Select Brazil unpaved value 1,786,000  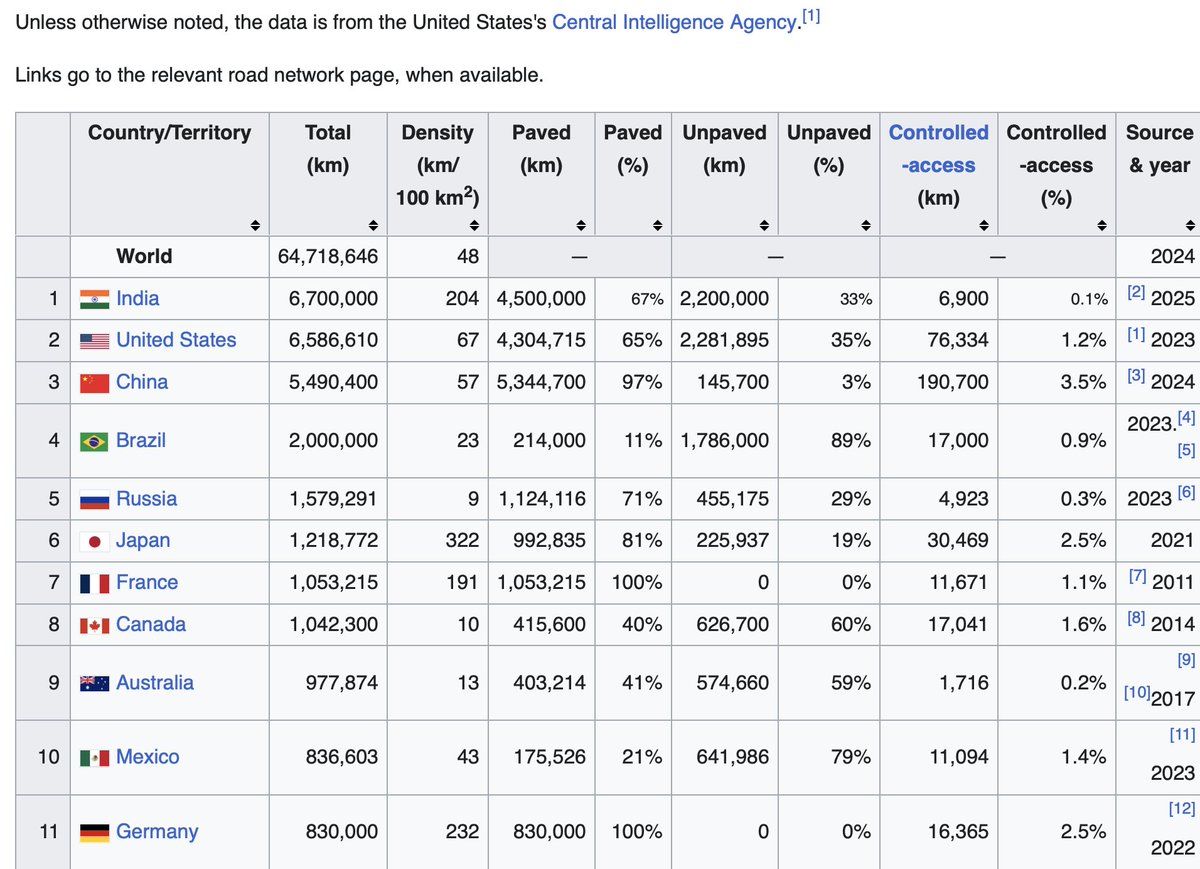click(x=724, y=440)
